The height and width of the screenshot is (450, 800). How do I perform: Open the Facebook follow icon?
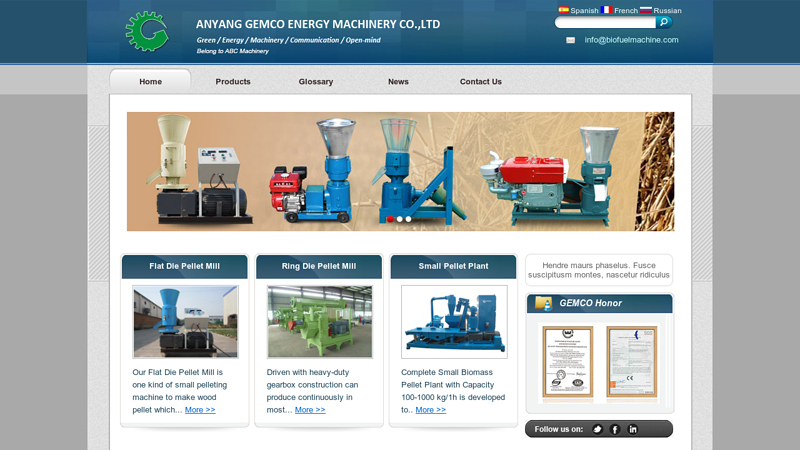[x=615, y=429]
